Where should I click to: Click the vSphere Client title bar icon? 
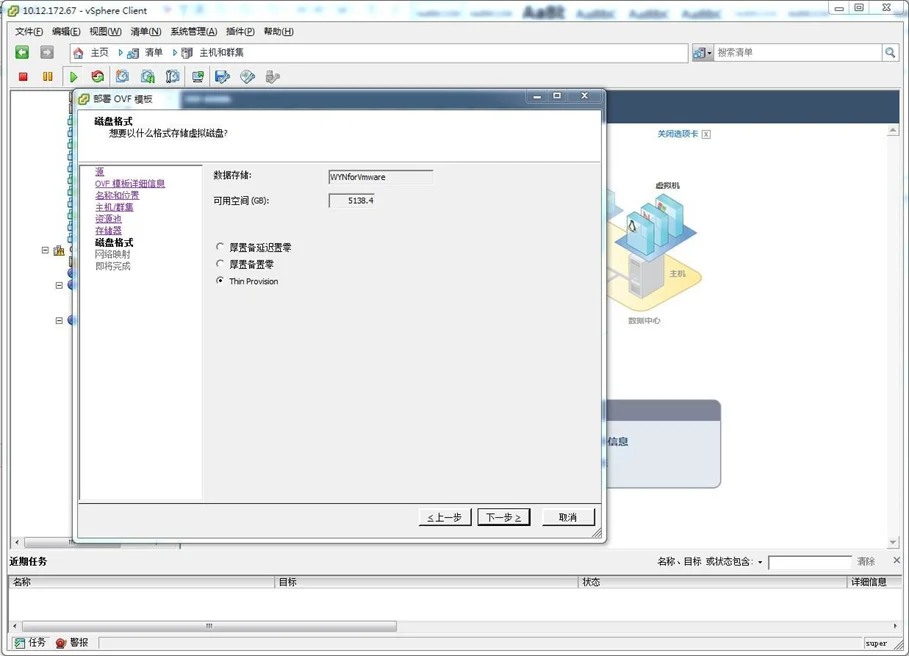(x=13, y=11)
